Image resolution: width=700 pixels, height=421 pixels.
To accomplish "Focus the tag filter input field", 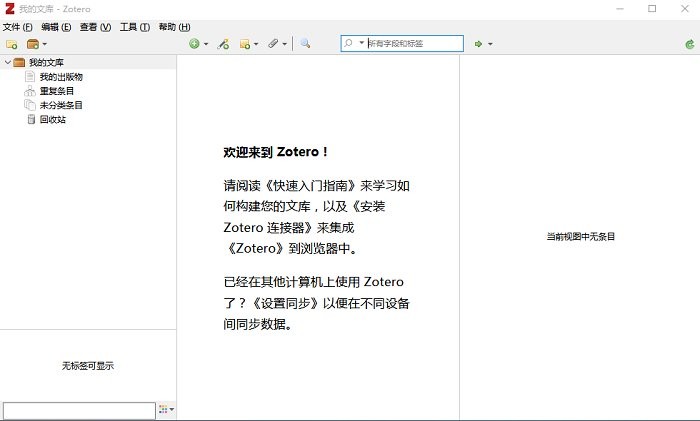I will [x=79, y=410].
